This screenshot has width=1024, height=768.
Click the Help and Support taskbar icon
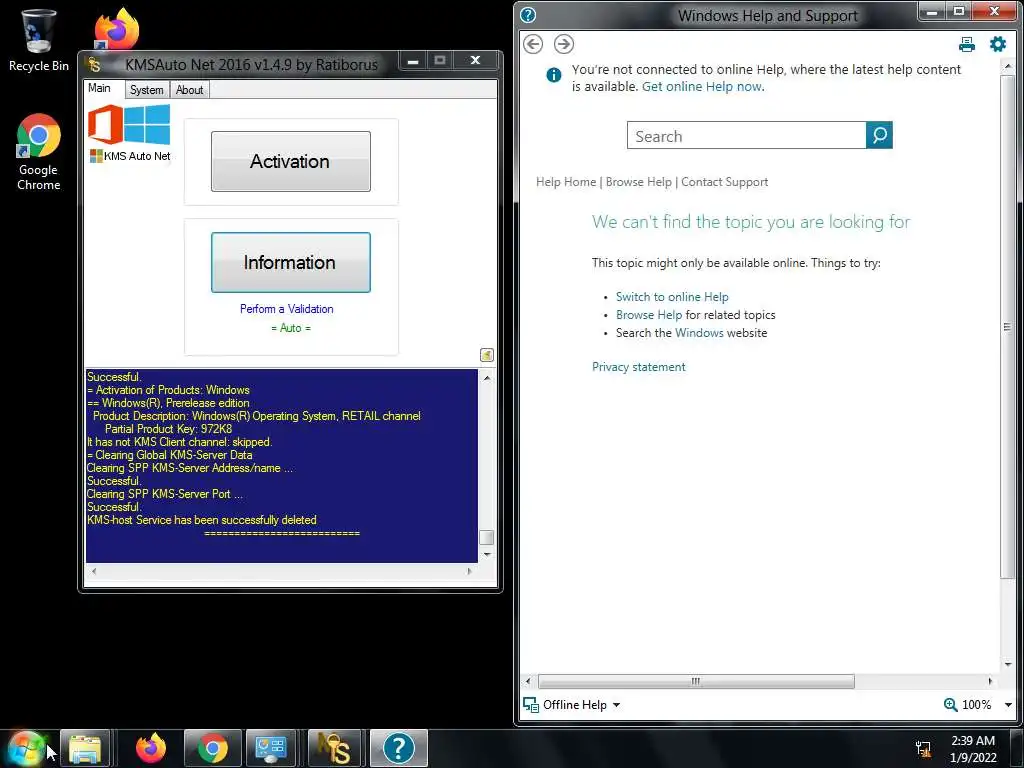point(399,748)
